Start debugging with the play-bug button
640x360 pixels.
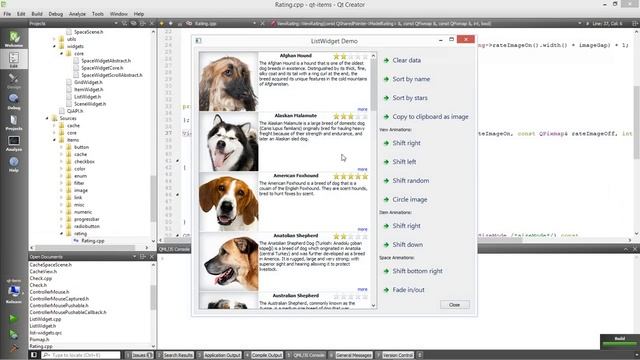(13, 334)
